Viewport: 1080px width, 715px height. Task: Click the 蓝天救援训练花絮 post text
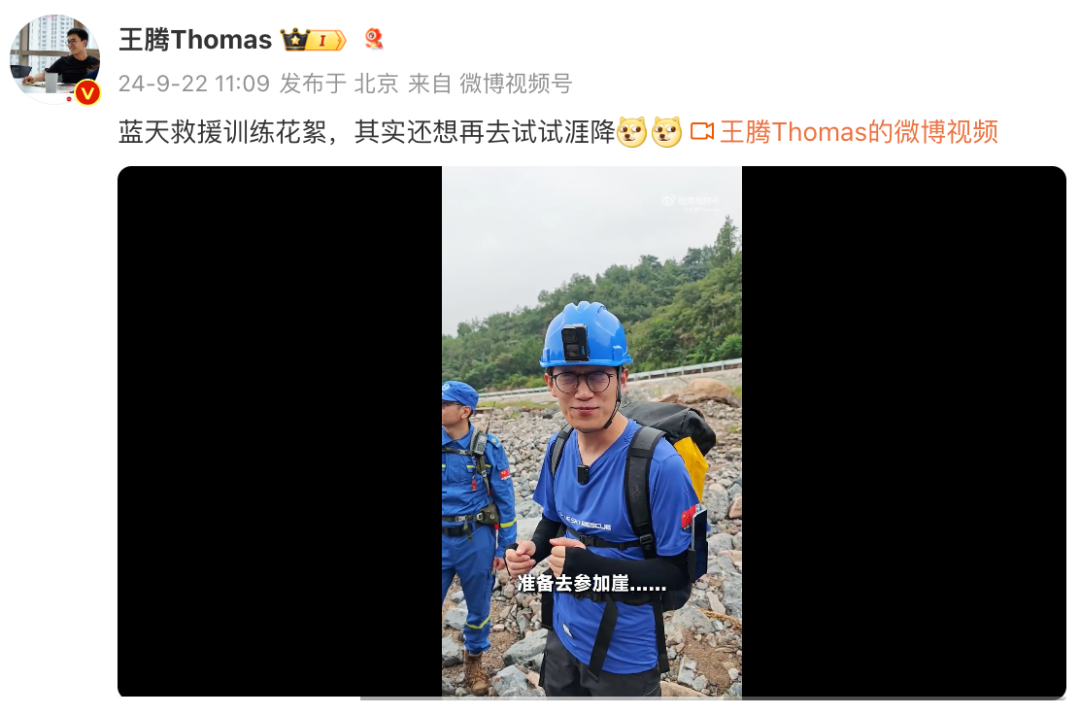click(222, 132)
